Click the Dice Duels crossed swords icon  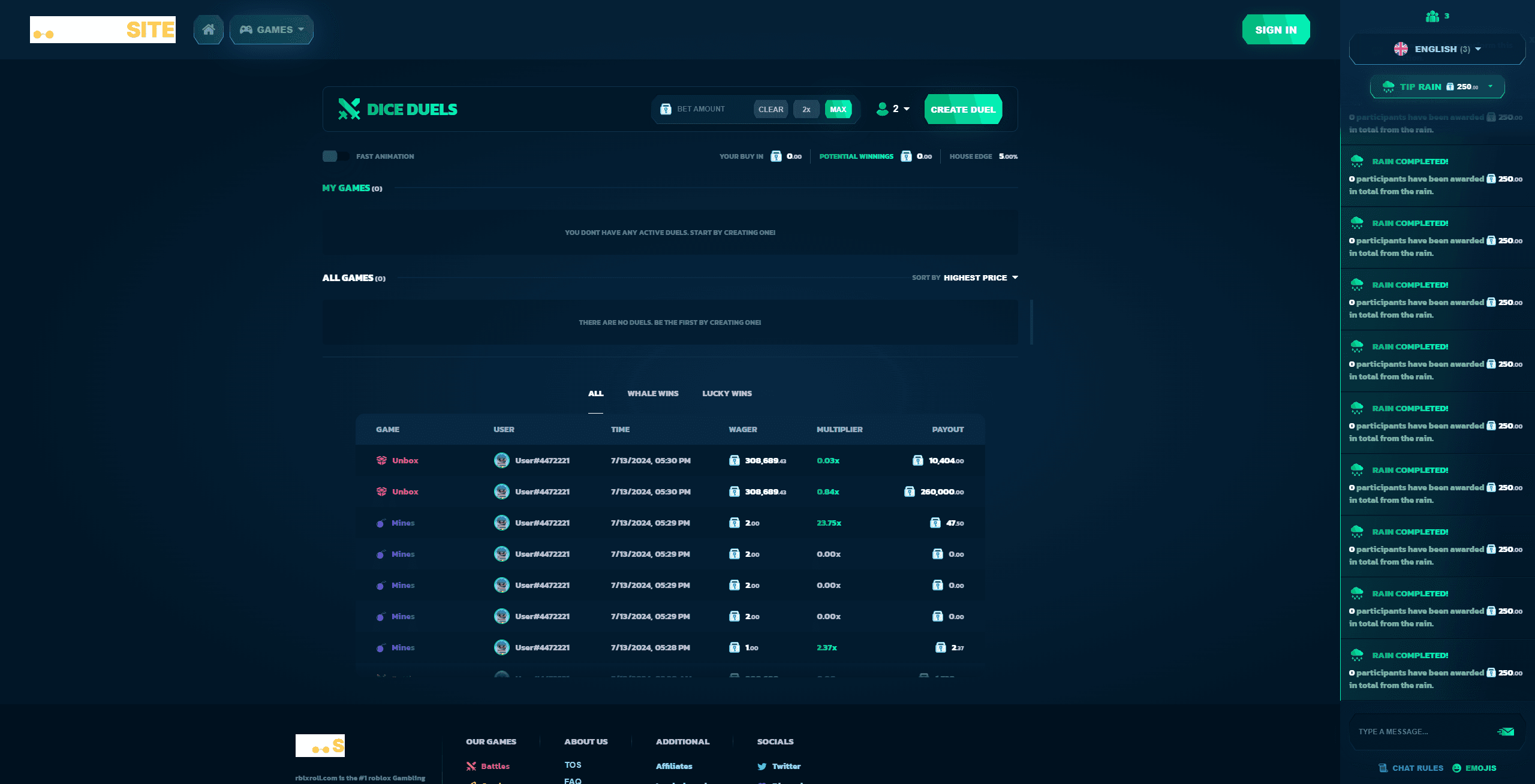(349, 109)
